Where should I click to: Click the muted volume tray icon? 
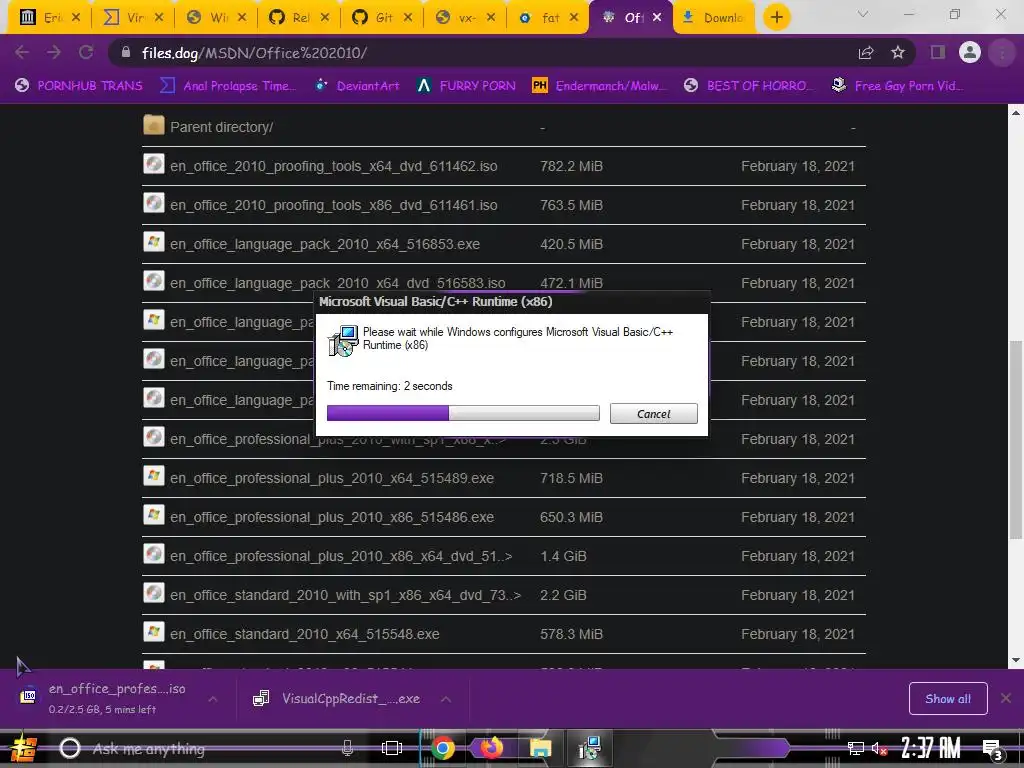[x=879, y=748]
